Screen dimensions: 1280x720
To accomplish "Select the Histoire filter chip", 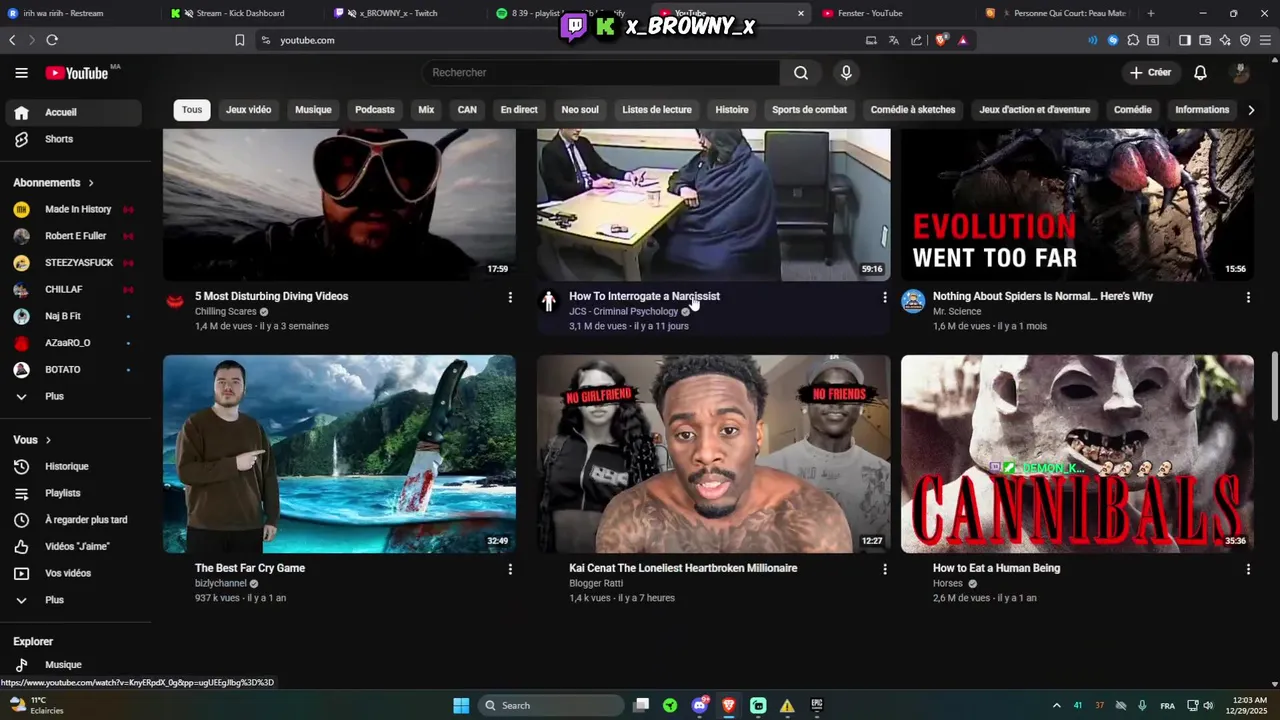I will (732, 110).
